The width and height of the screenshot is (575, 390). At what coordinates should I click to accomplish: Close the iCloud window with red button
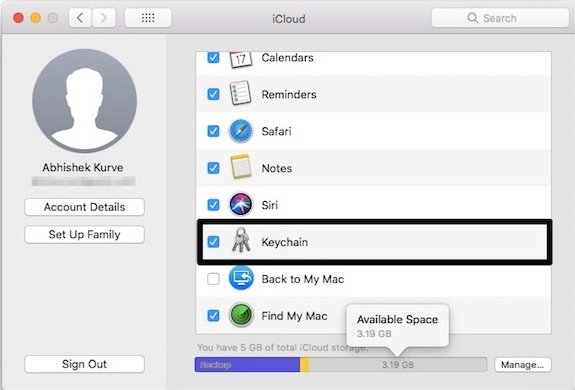coord(18,18)
